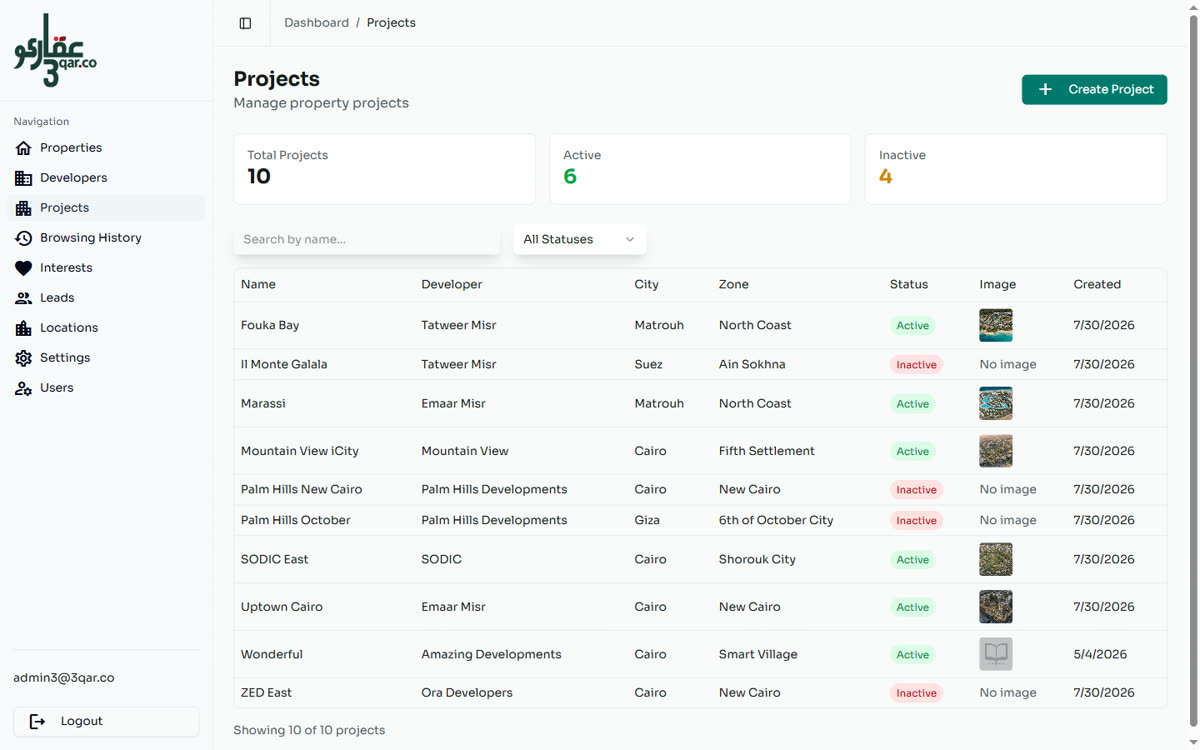Click the Developer column header
The image size is (1200, 750).
[x=452, y=285]
